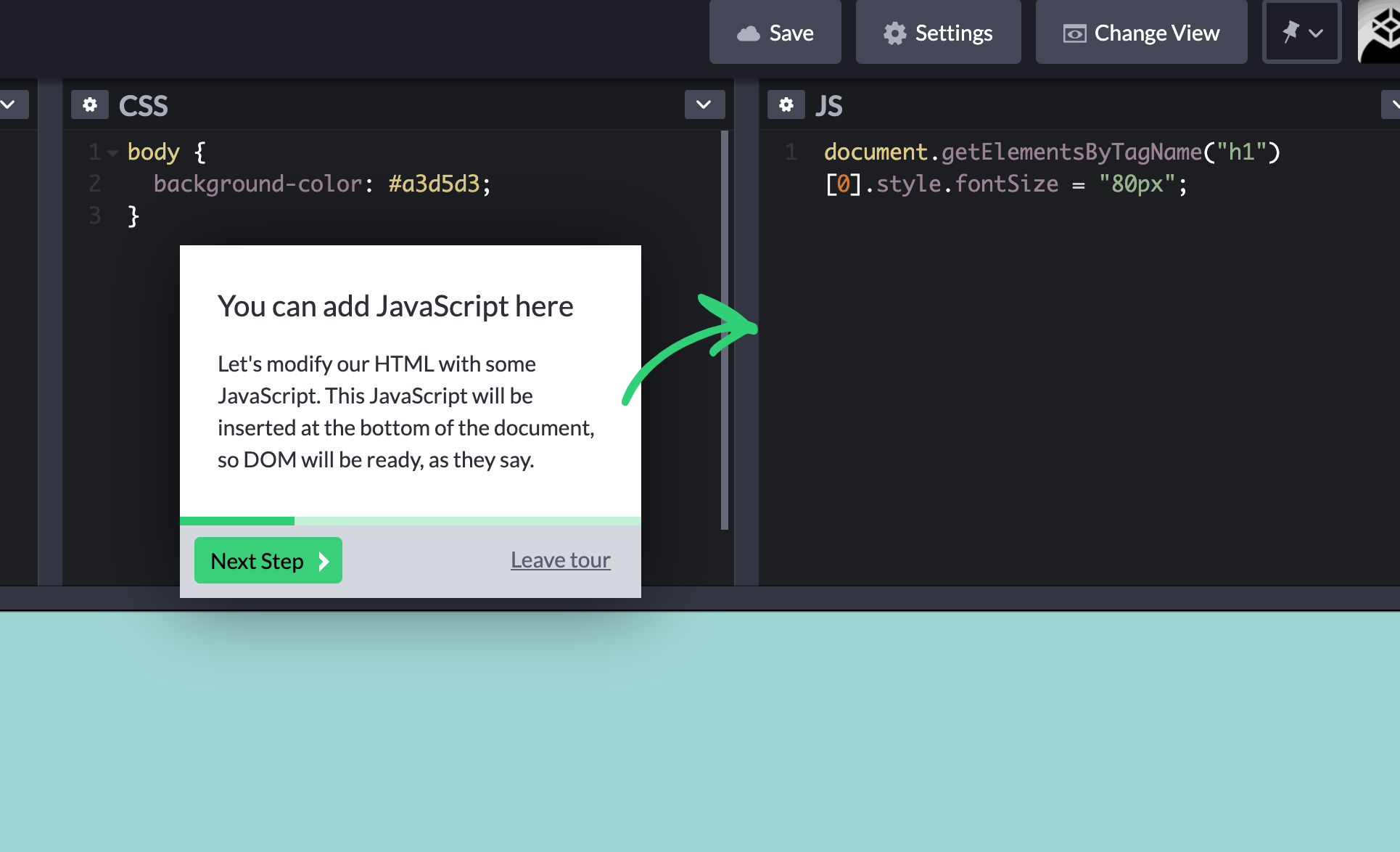
Task: Click Next Step in tour
Action: 268,560
